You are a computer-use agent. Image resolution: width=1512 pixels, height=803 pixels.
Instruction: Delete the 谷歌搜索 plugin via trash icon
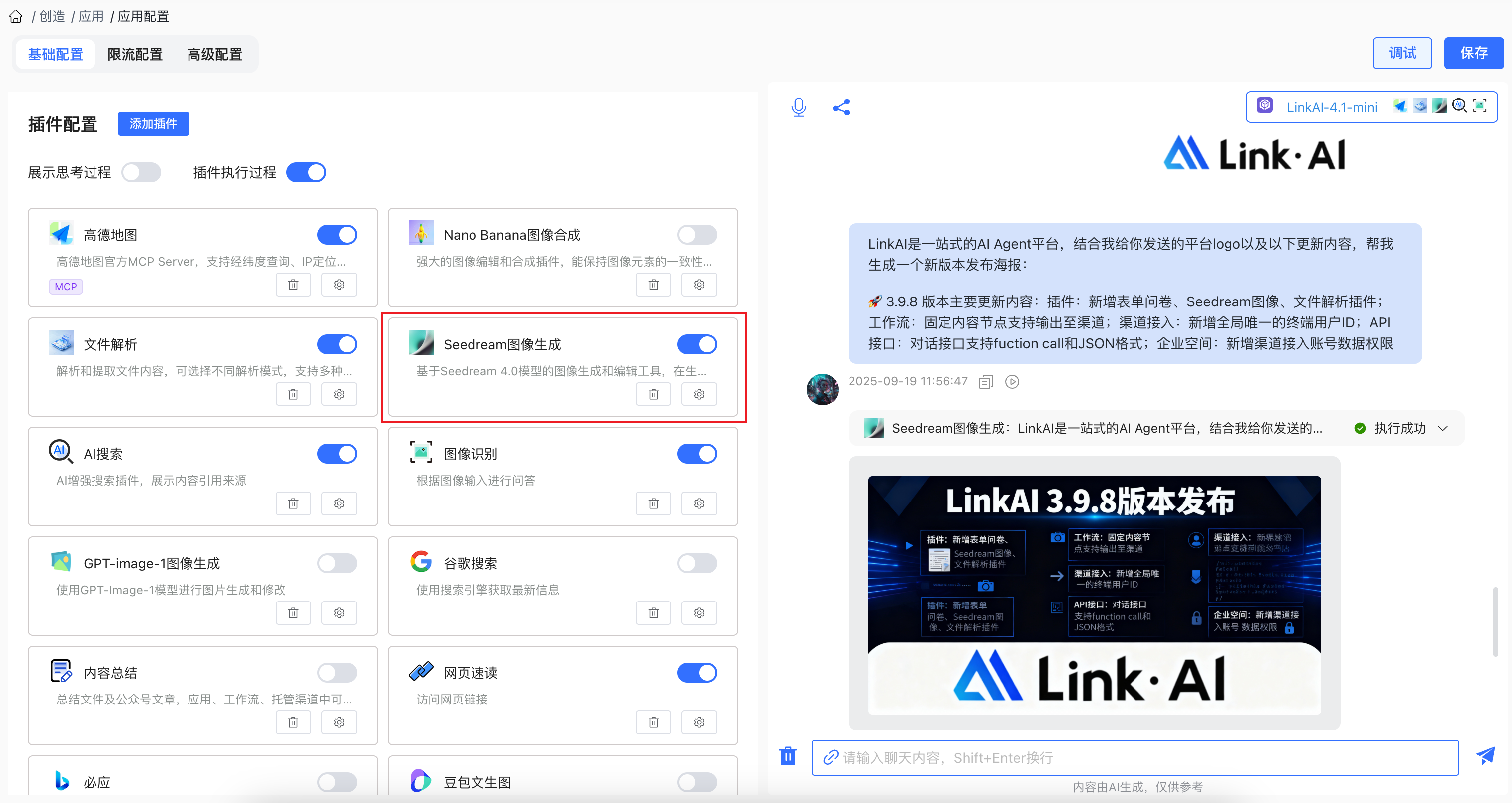point(653,613)
